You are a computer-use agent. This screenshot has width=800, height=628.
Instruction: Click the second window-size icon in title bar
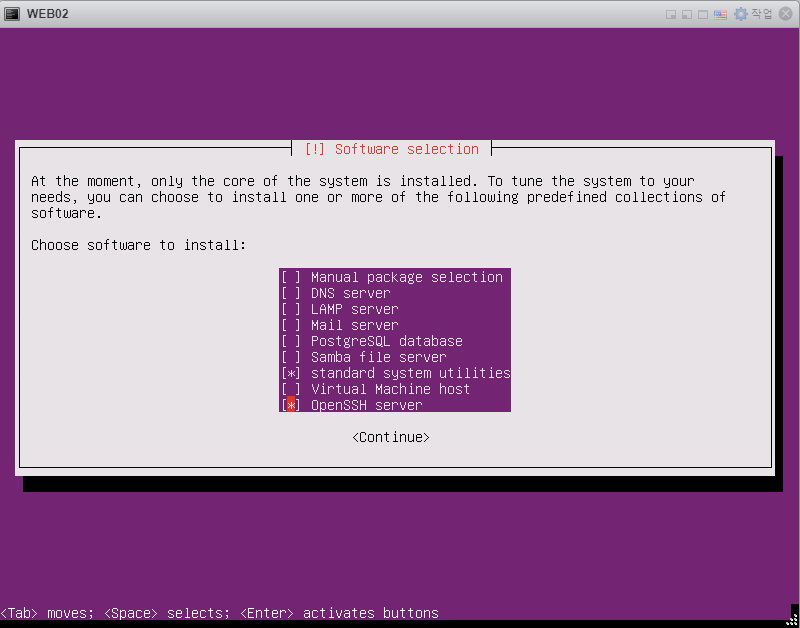pyautogui.click(x=687, y=14)
